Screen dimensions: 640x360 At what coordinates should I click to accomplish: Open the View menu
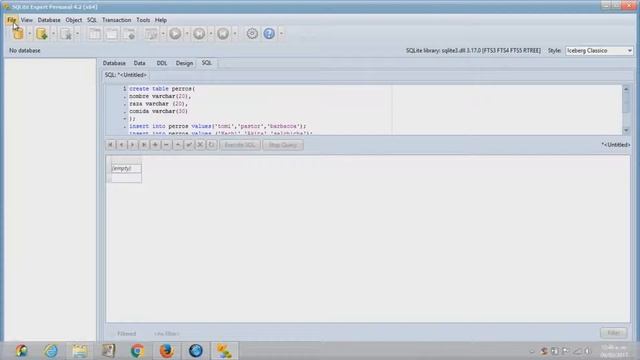tap(27, 20)
